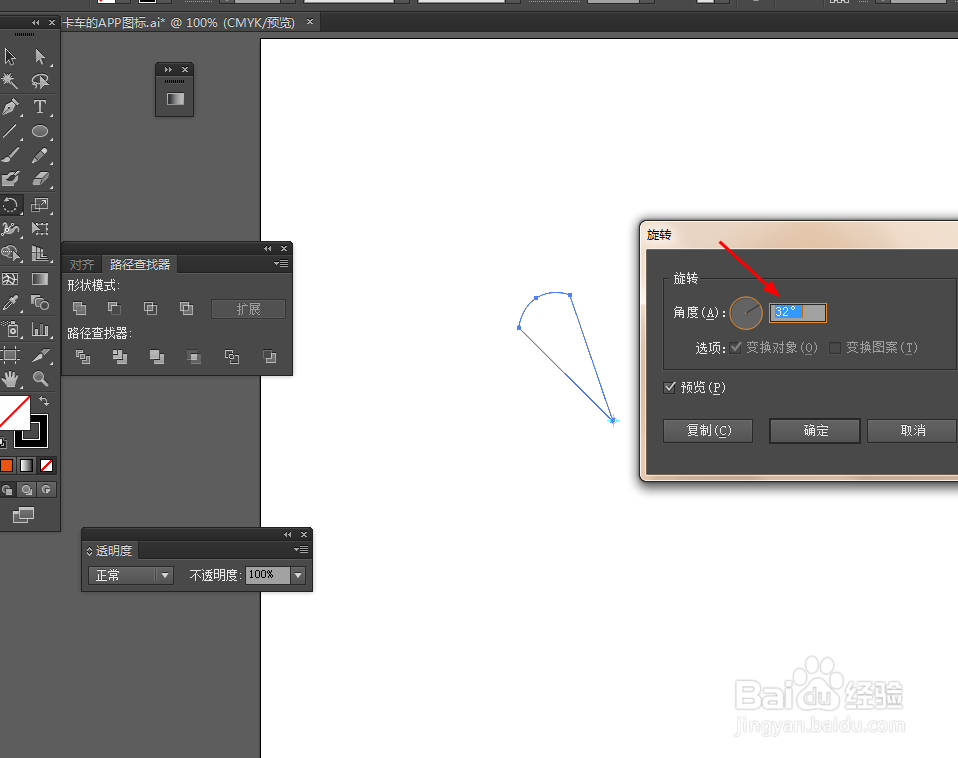Select the Blend tool
Screen dimensions: 958x758
point(40,303)
